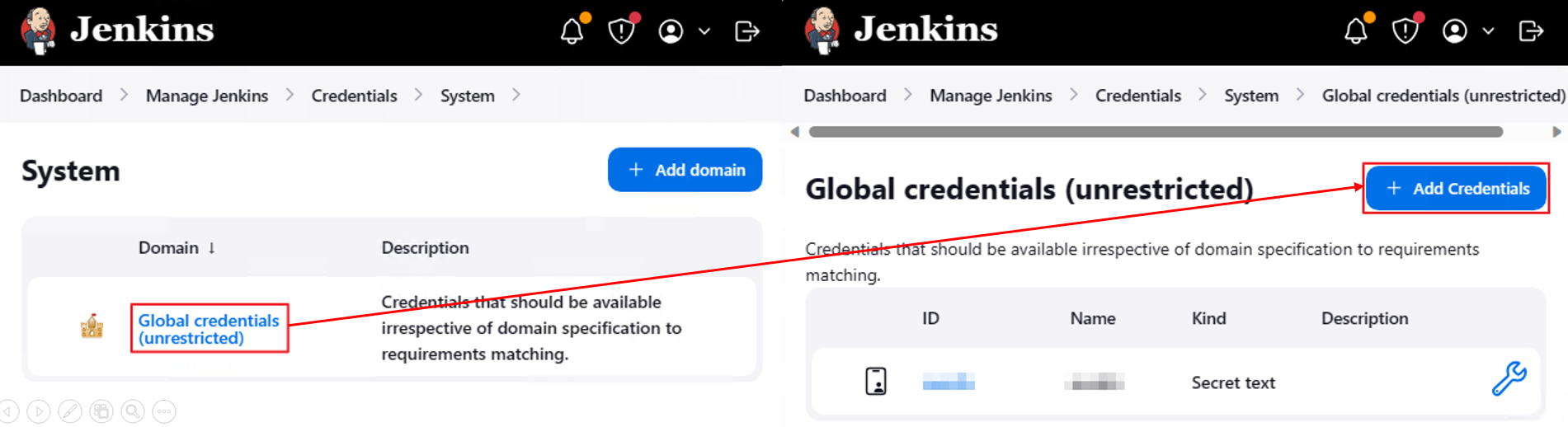Click the Kind column header in credentials table
Viewport: 1568px width, 427px height.
[1208, 318]
